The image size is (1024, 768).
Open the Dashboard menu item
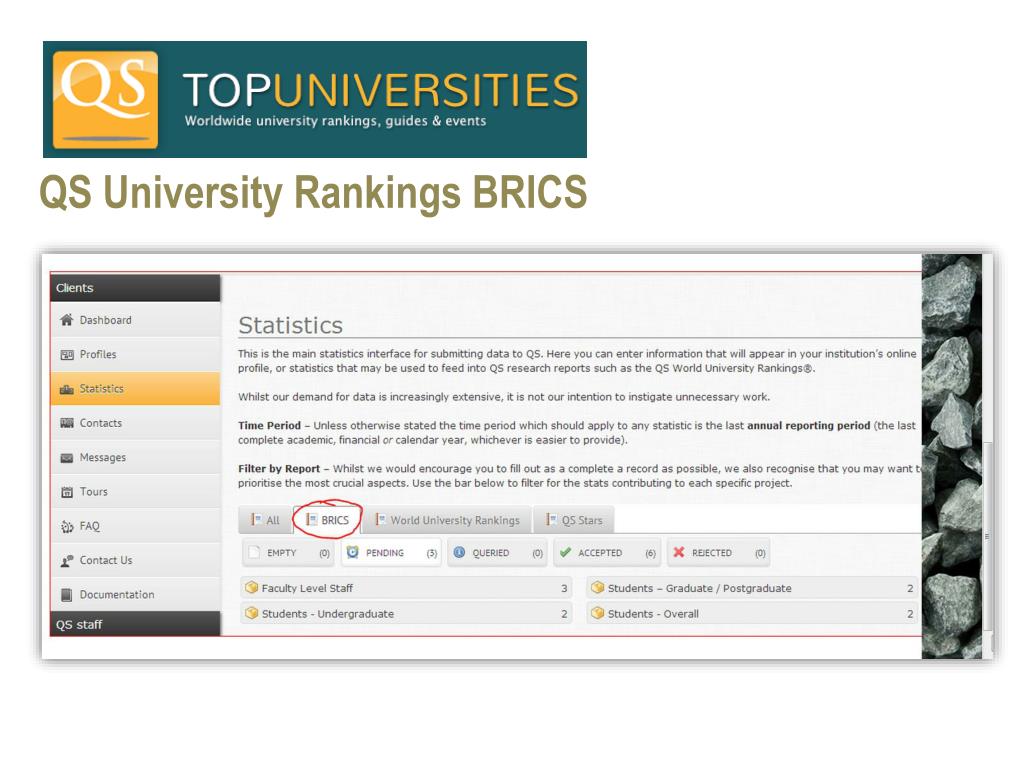[135, 320]
